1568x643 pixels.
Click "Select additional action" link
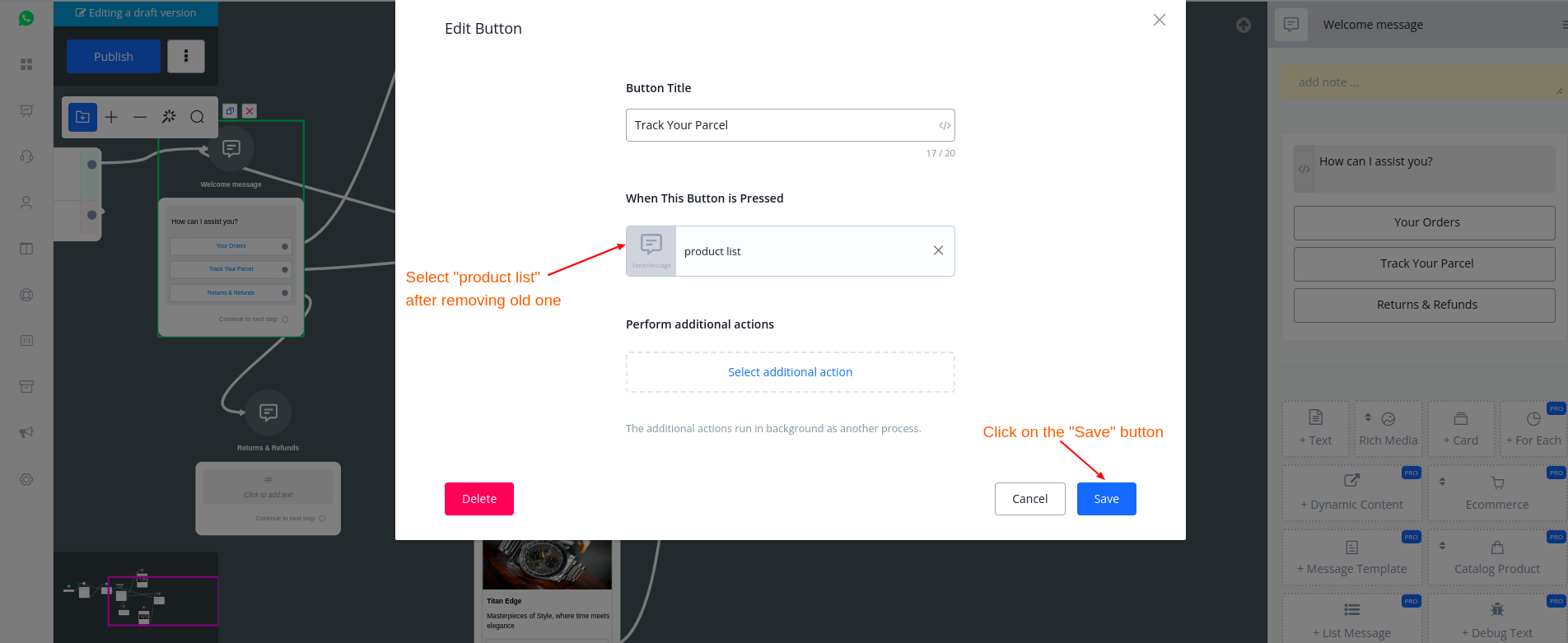point(790,372)
